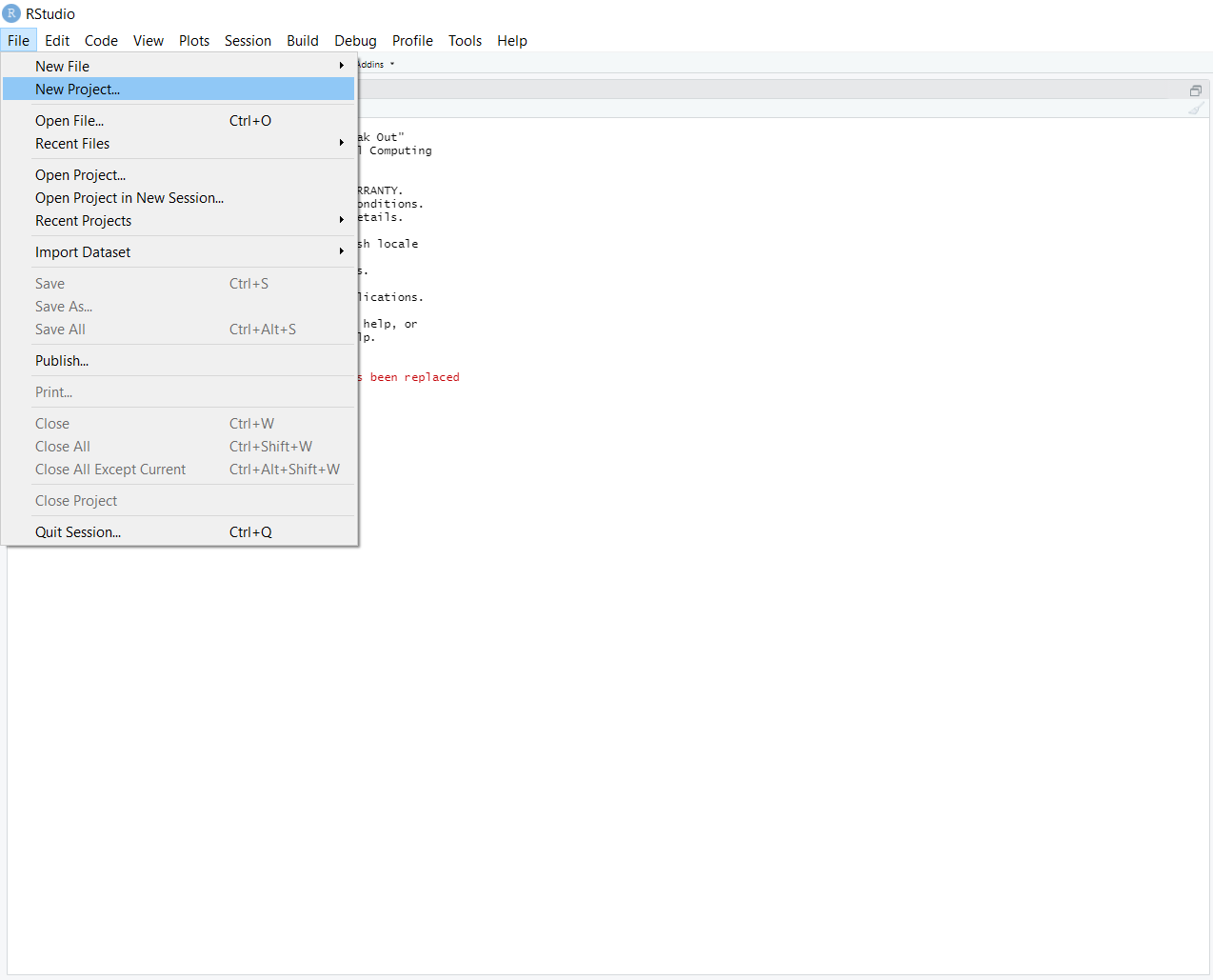1213x980 pixels.
Task: Open the Code menu in the menu bar
Action: tap(101, 41)
